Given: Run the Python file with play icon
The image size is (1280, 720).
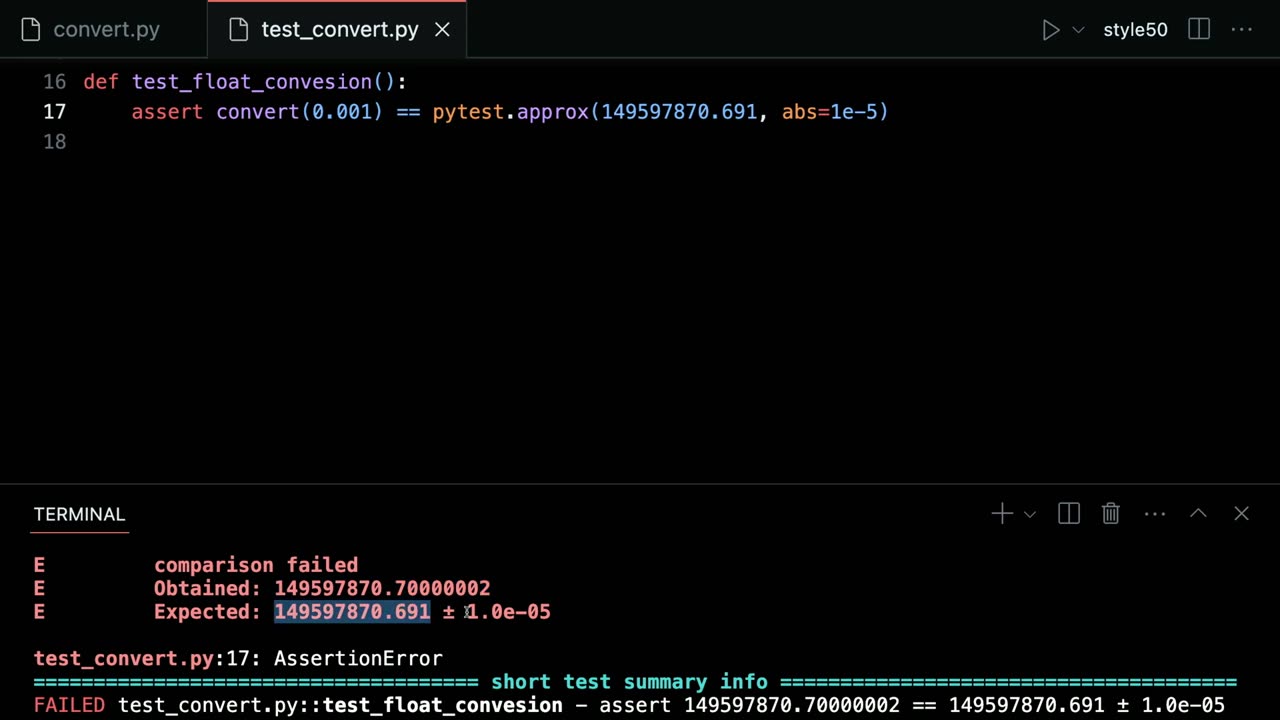Looking at the screenshot, I should (1050, 30).
